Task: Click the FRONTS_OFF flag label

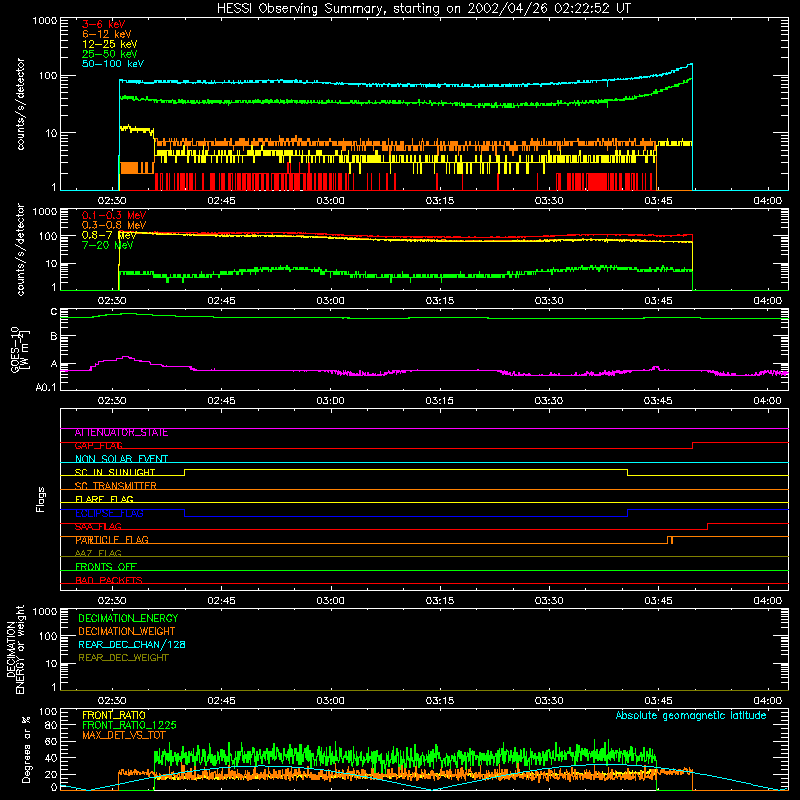Action: pyautogui.click(x=106, y=567)
